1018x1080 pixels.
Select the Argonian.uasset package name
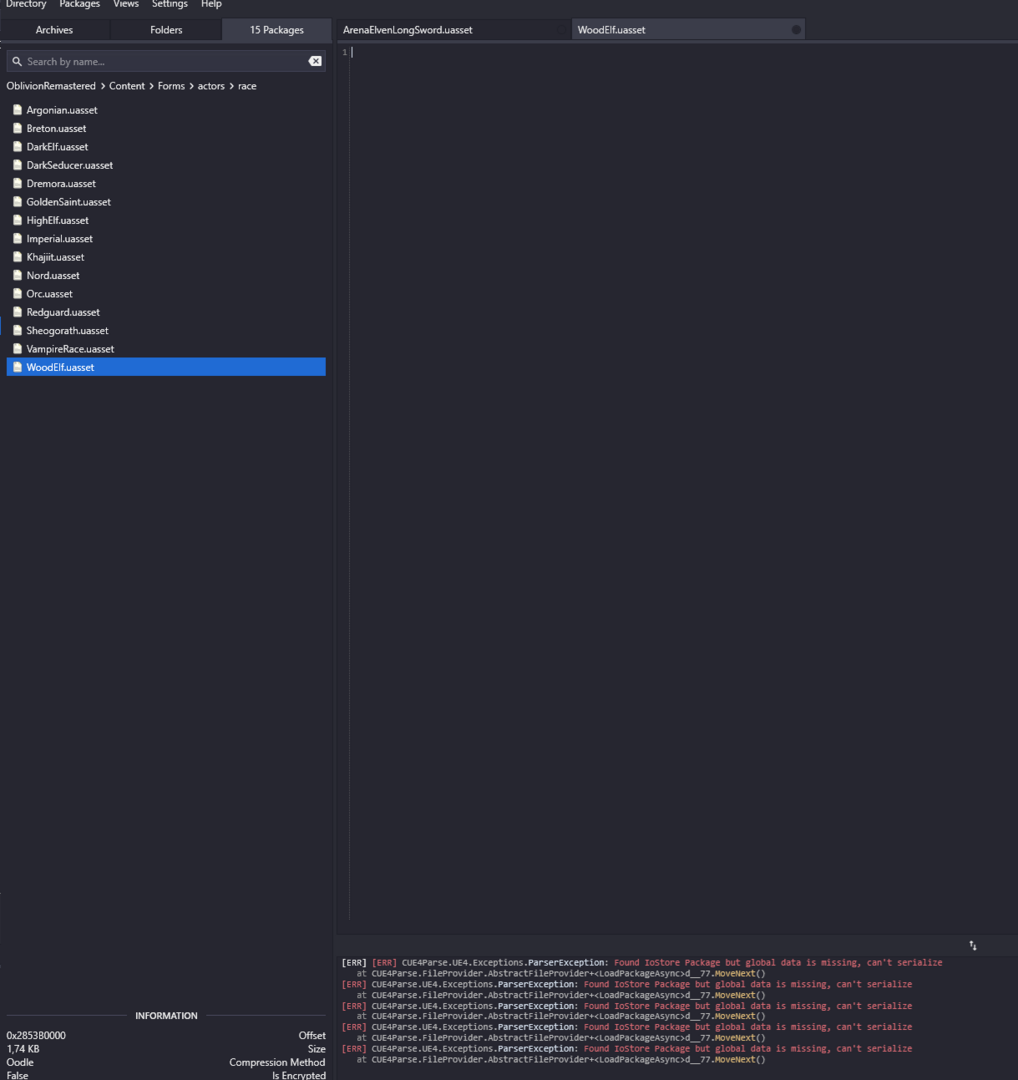click(x=62, y=110)
